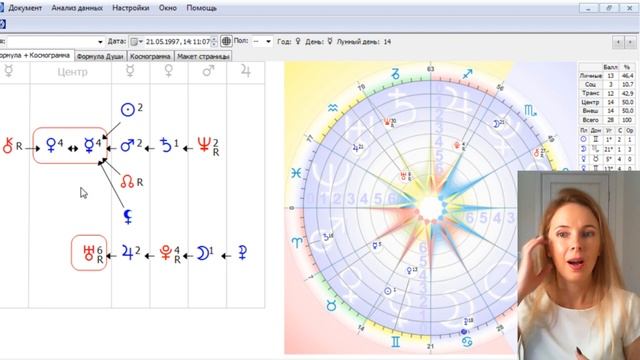Image resolution: width=640 pixels, height=360 pixels.
Task: Select the Формула + Космограмма tab
Action: pyautogui.click(x=35, y=56)
